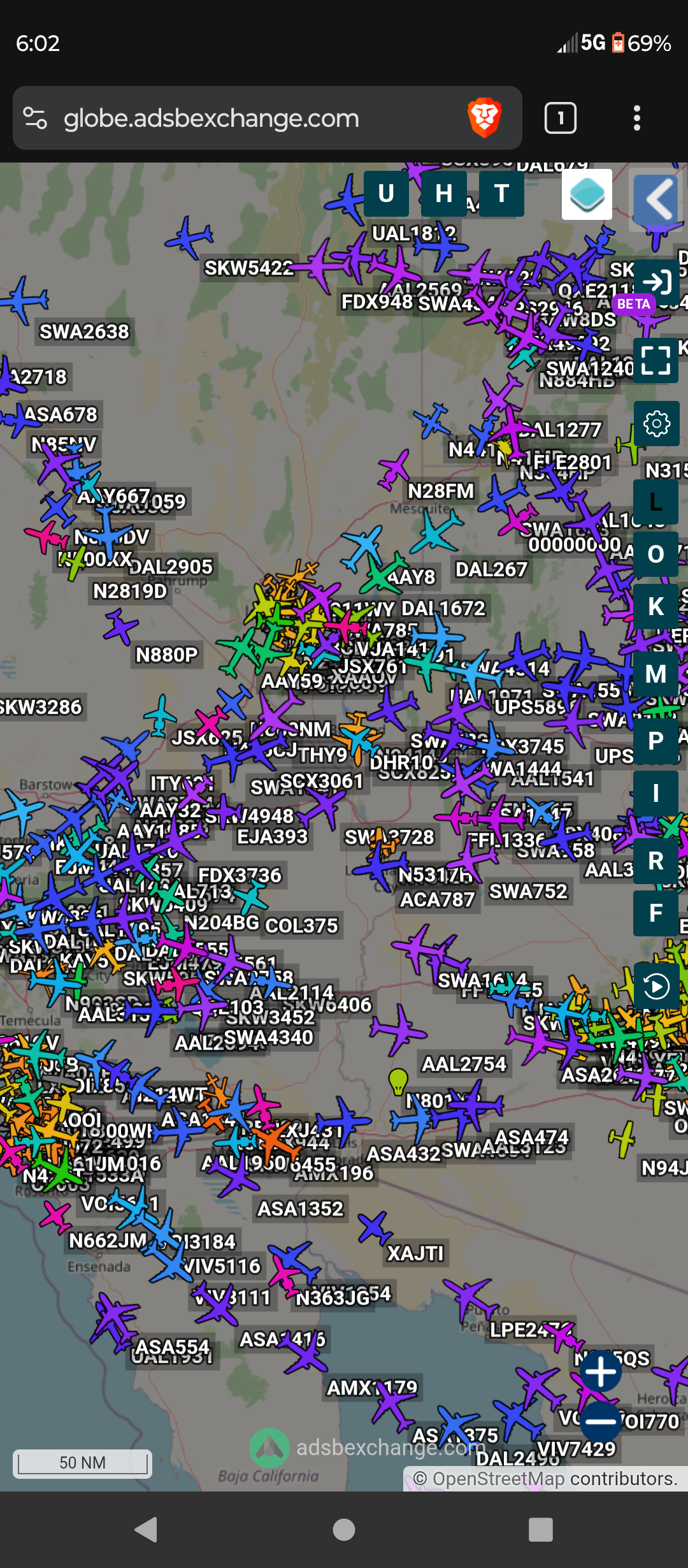Screen dimensions: 688x1568
Task: Toggle the L labels button
Action: pyautogui.click(x=656, y=502)
